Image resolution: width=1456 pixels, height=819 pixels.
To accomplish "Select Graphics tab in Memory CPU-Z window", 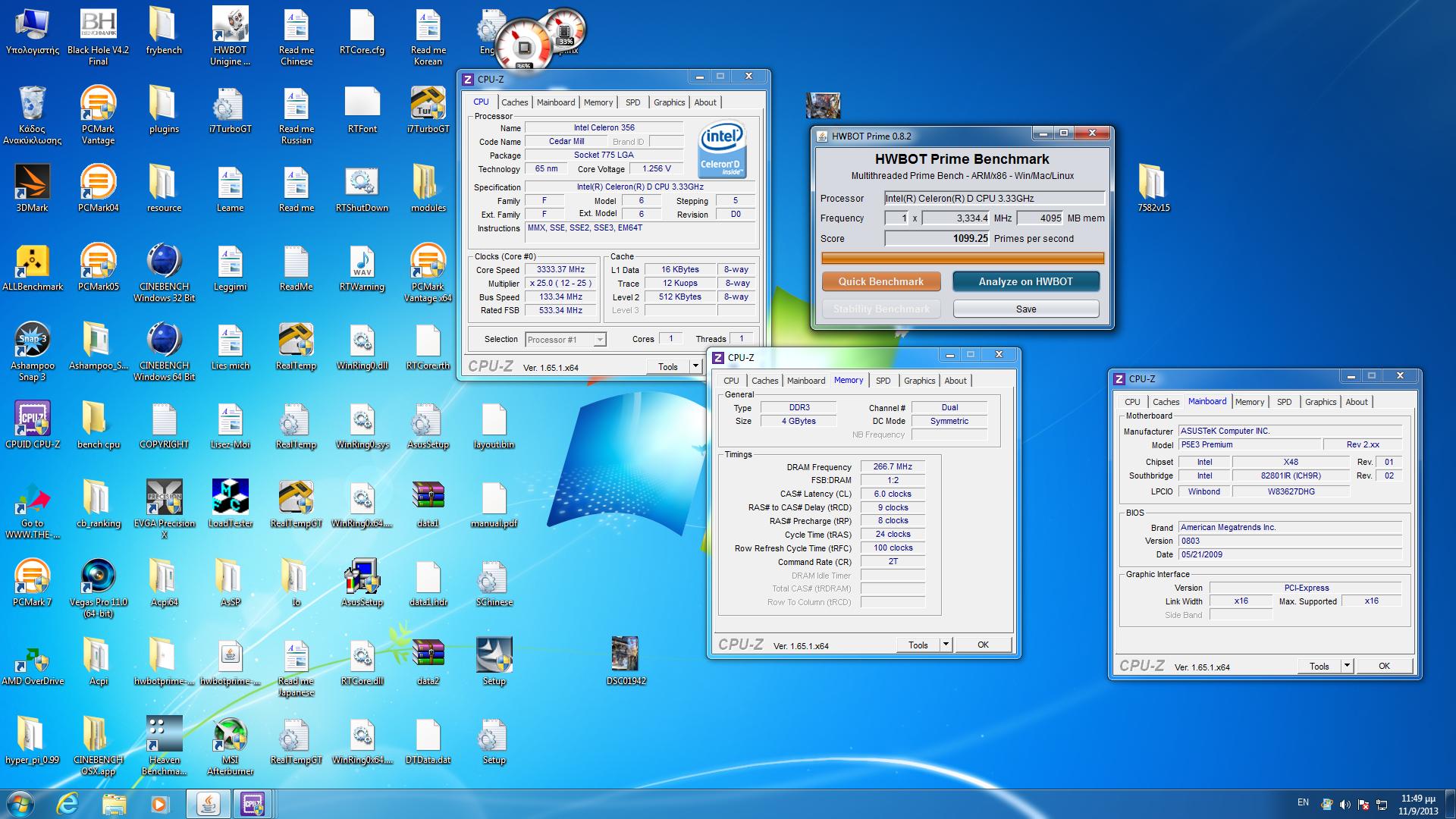I will pyautogui.click(x=919, y=381).
